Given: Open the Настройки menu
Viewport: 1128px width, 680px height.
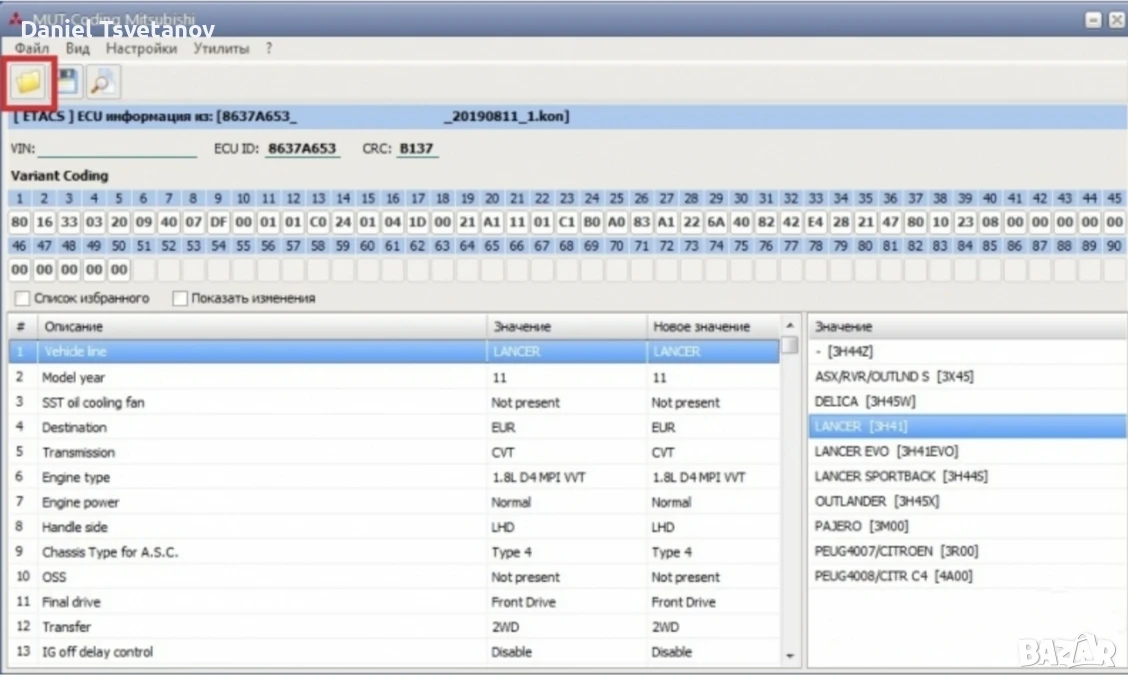Looking at the screenshot, I should 141,48.
